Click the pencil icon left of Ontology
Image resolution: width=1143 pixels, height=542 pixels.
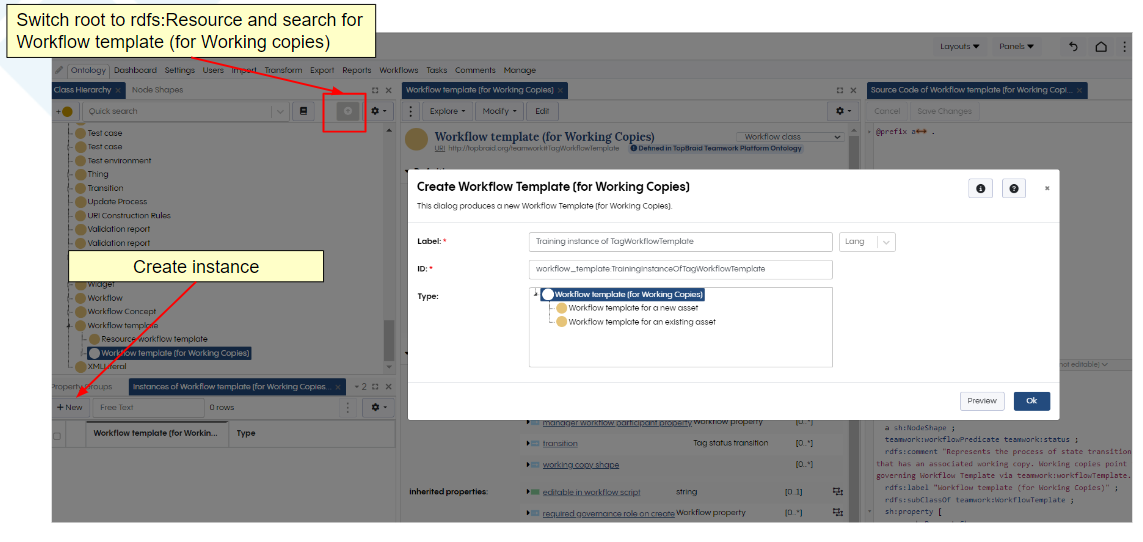pos(59,70)
